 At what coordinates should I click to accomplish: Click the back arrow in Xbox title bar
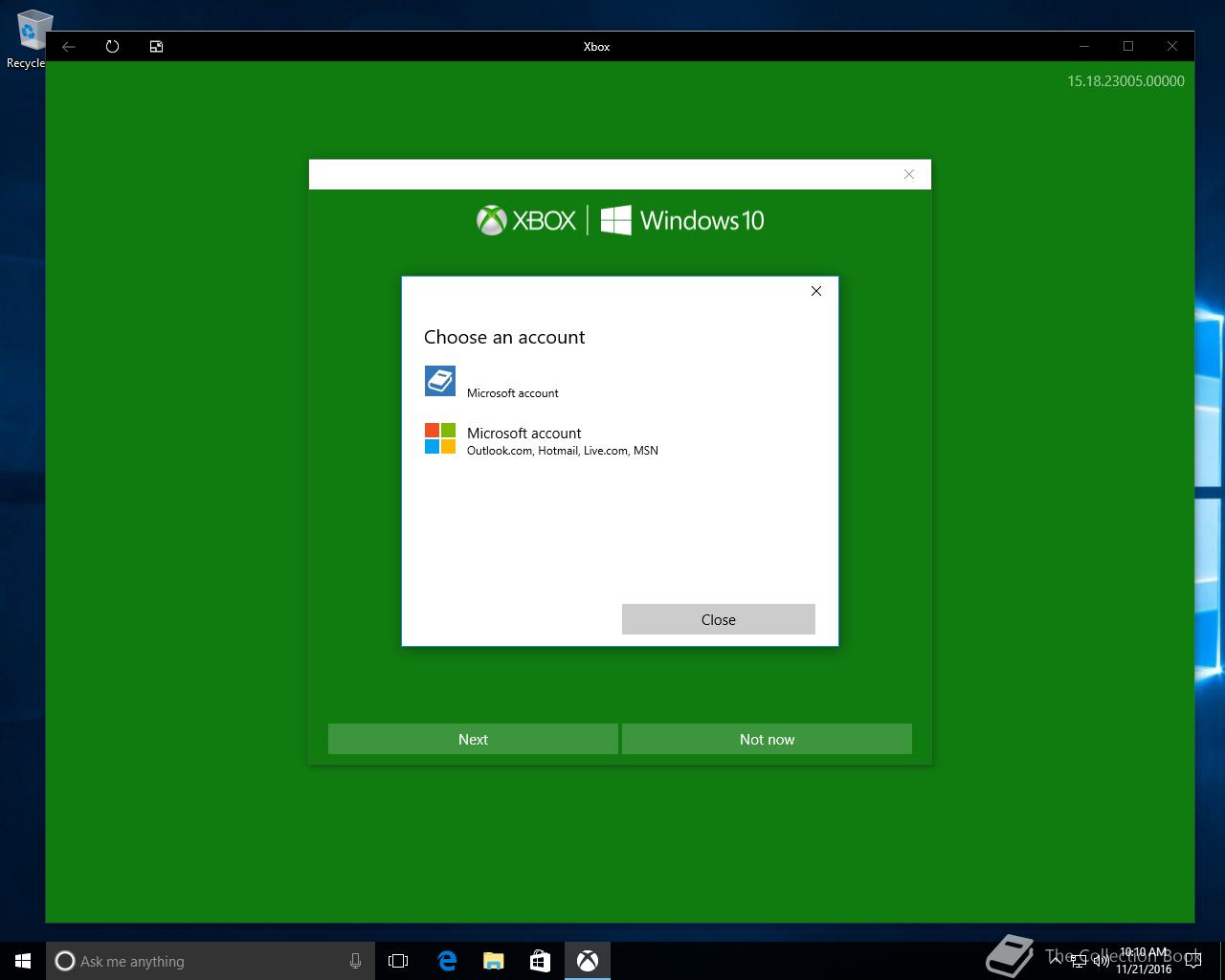click(69, 46)
